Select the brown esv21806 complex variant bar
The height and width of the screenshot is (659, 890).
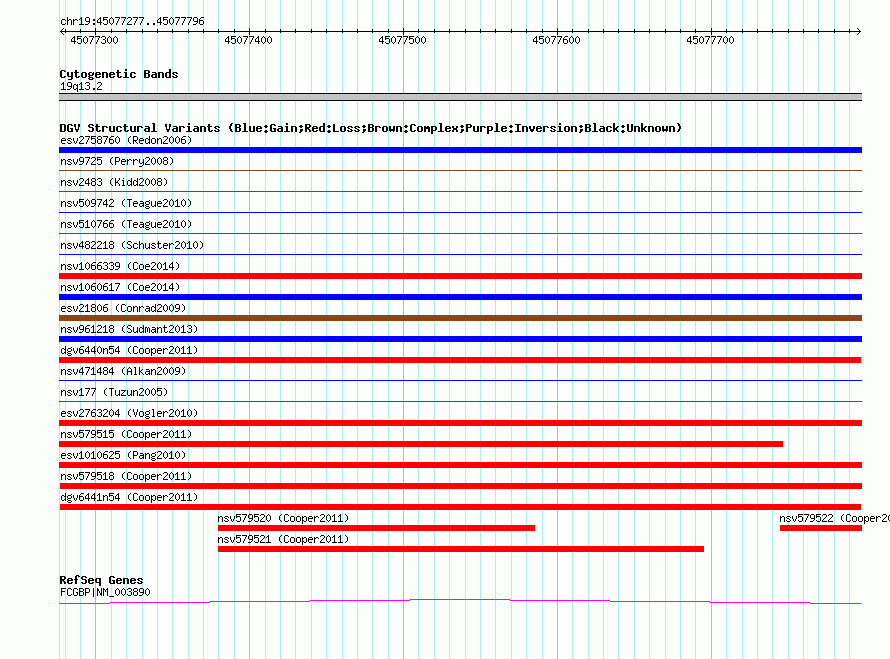click(460, 318)
